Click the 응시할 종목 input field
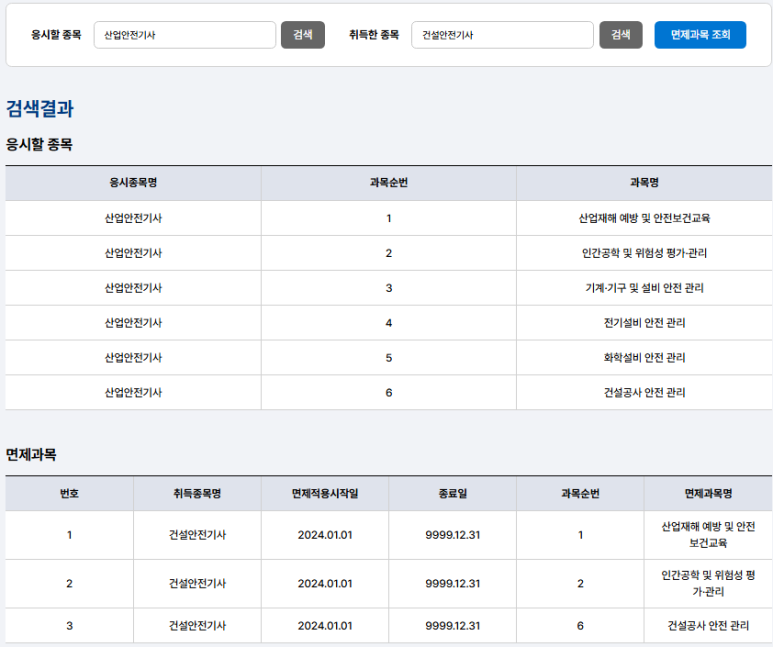 coord(185,35)
